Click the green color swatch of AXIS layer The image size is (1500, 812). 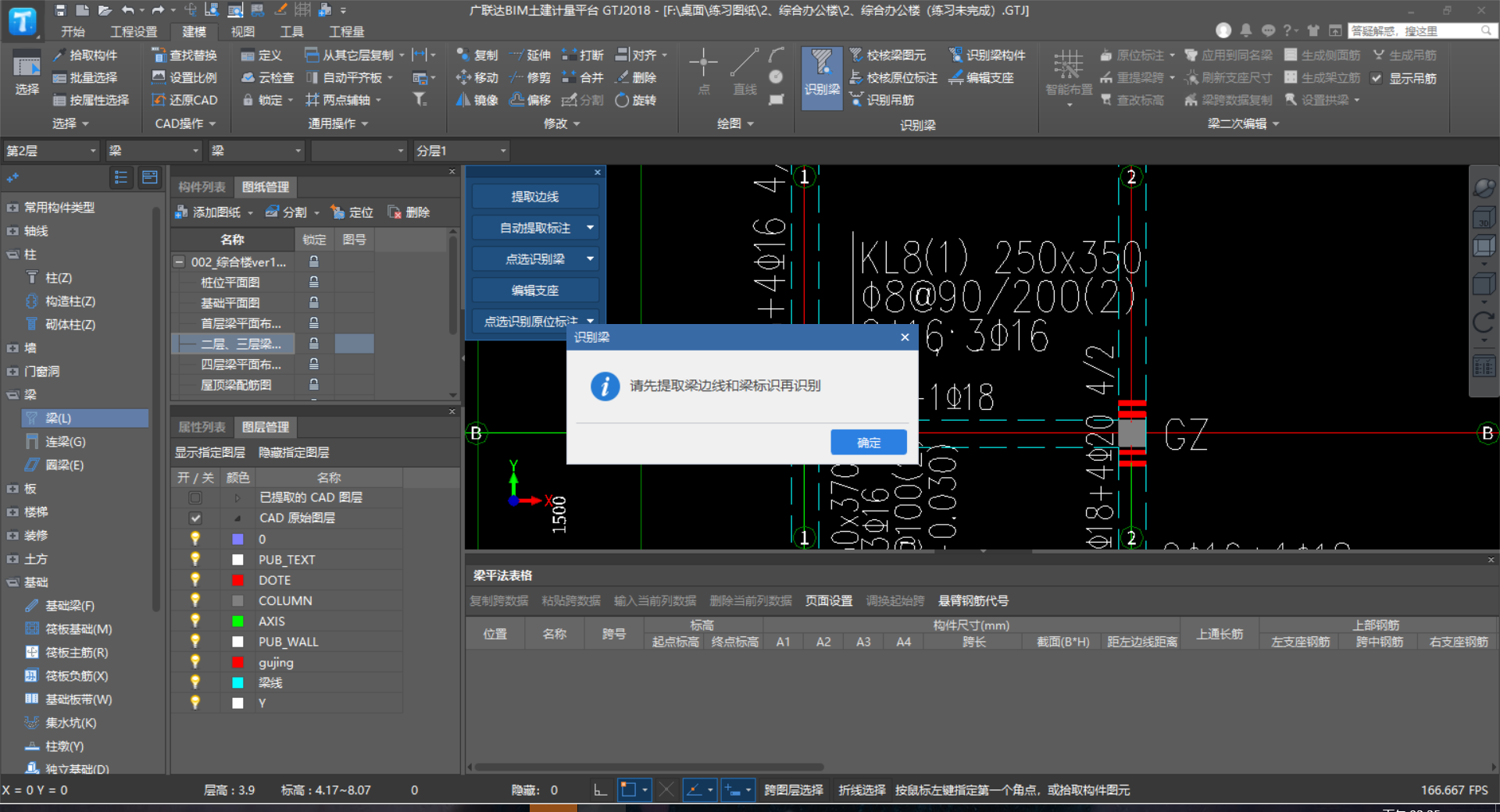tap(237, 621)
